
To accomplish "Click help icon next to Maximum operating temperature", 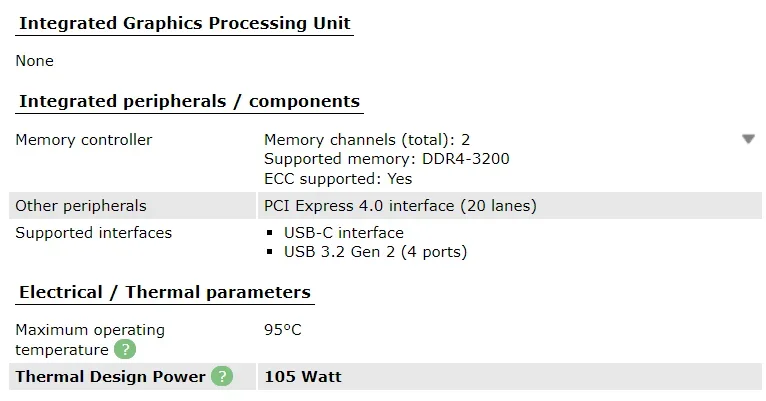I will (125, 350).
